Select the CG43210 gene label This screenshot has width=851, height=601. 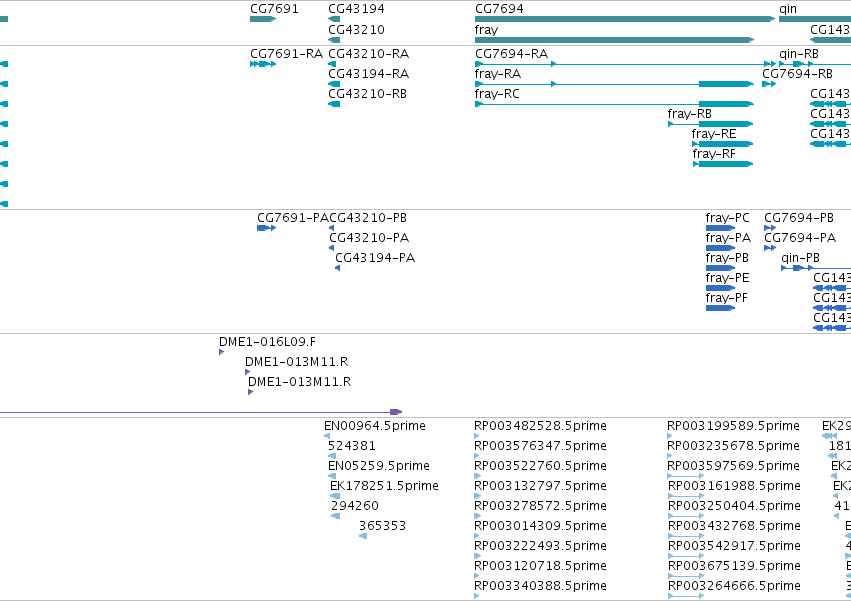356,29
